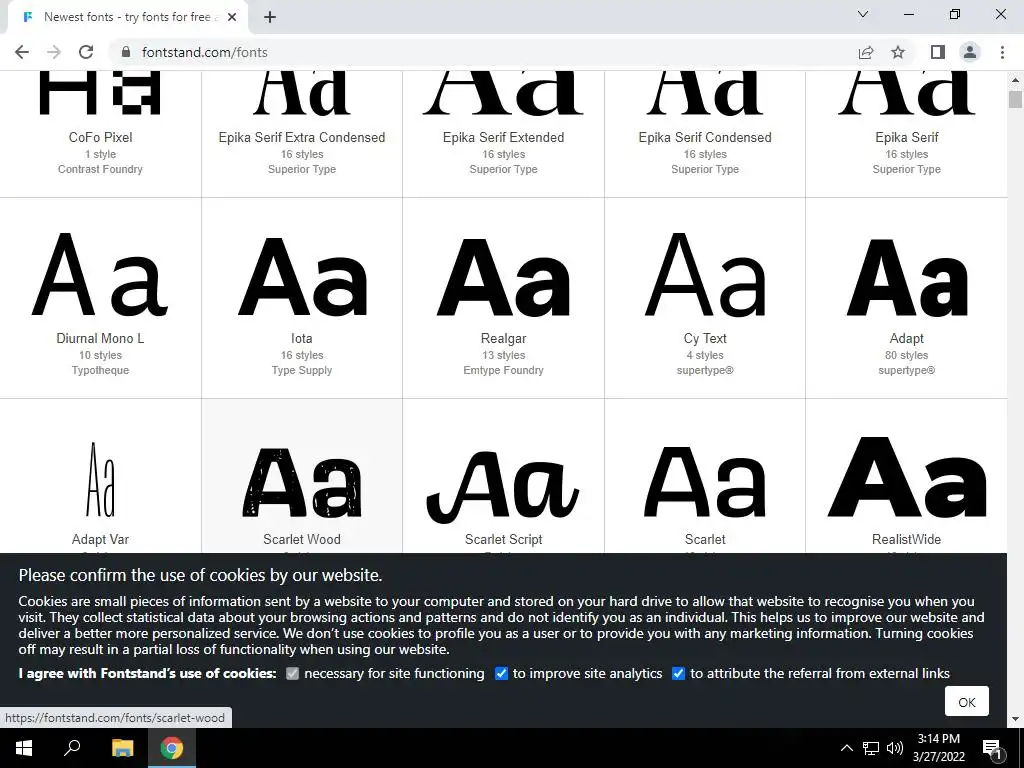The height and width of the screenshot is (768, 1024).
Task: Reload the Fontstand page
Action: pyautogui.click(x=86, y=52)
